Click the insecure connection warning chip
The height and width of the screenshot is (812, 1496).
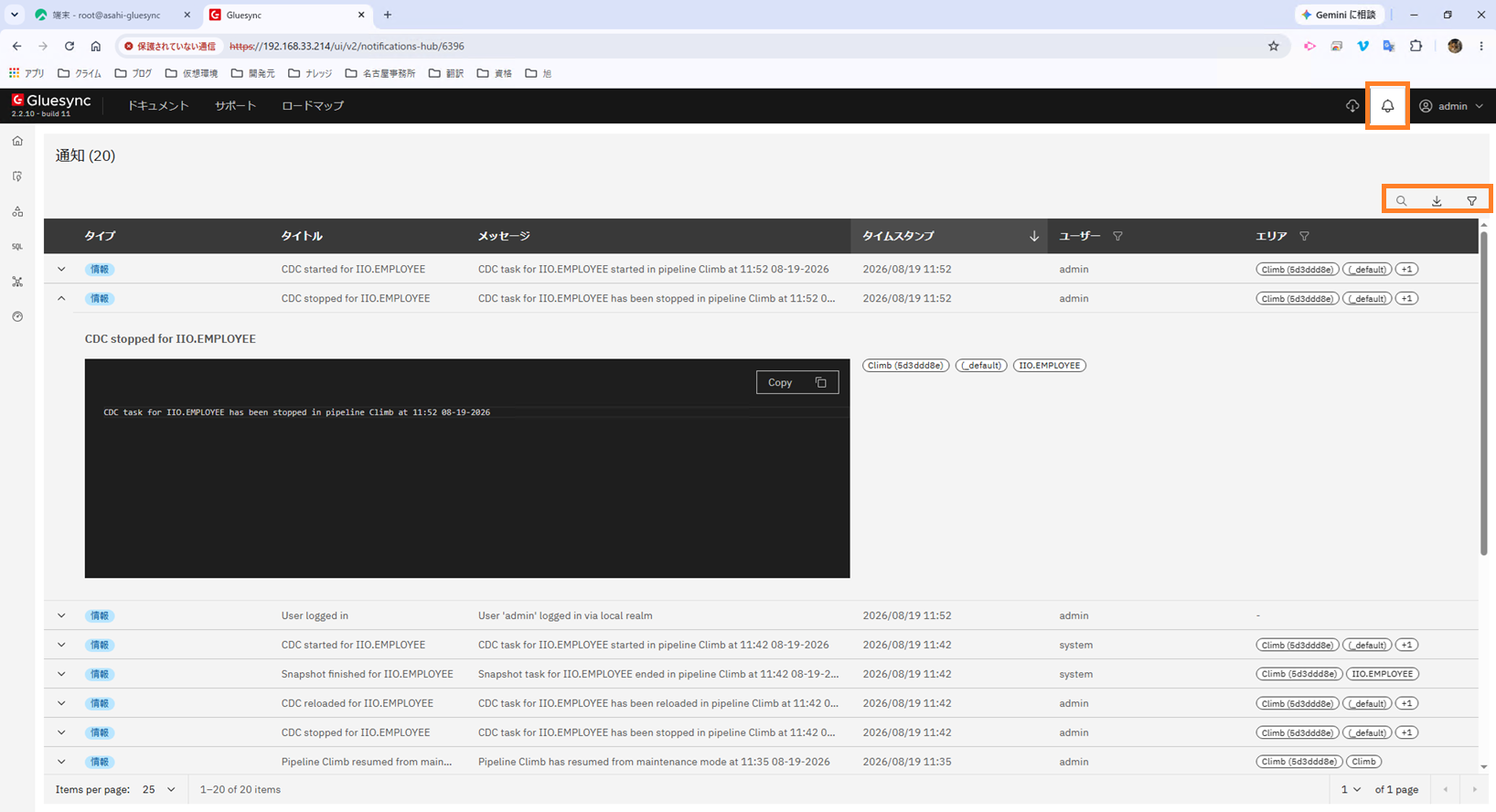click(170, 46)
